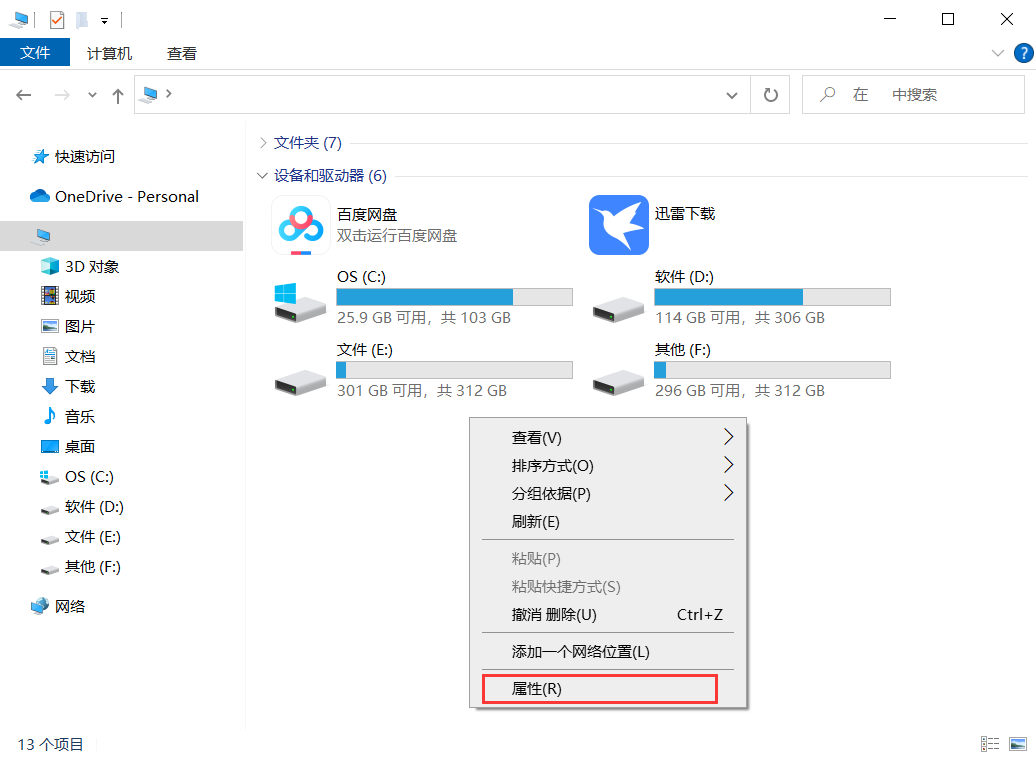This screenshot has width=1036, height=757.
Task: Switch to details view icon in status bar
Action: pos(990,744)
